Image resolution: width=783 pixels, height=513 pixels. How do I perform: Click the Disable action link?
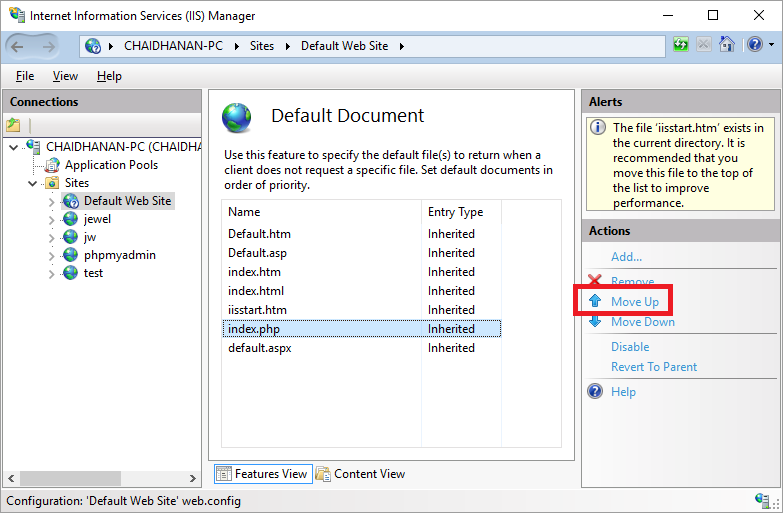[x=630, y=347]
